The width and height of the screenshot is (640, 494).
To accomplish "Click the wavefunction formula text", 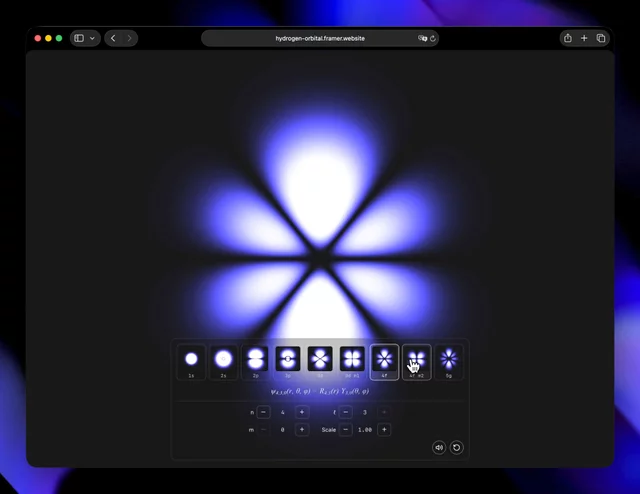I will (x=320, y=391).
